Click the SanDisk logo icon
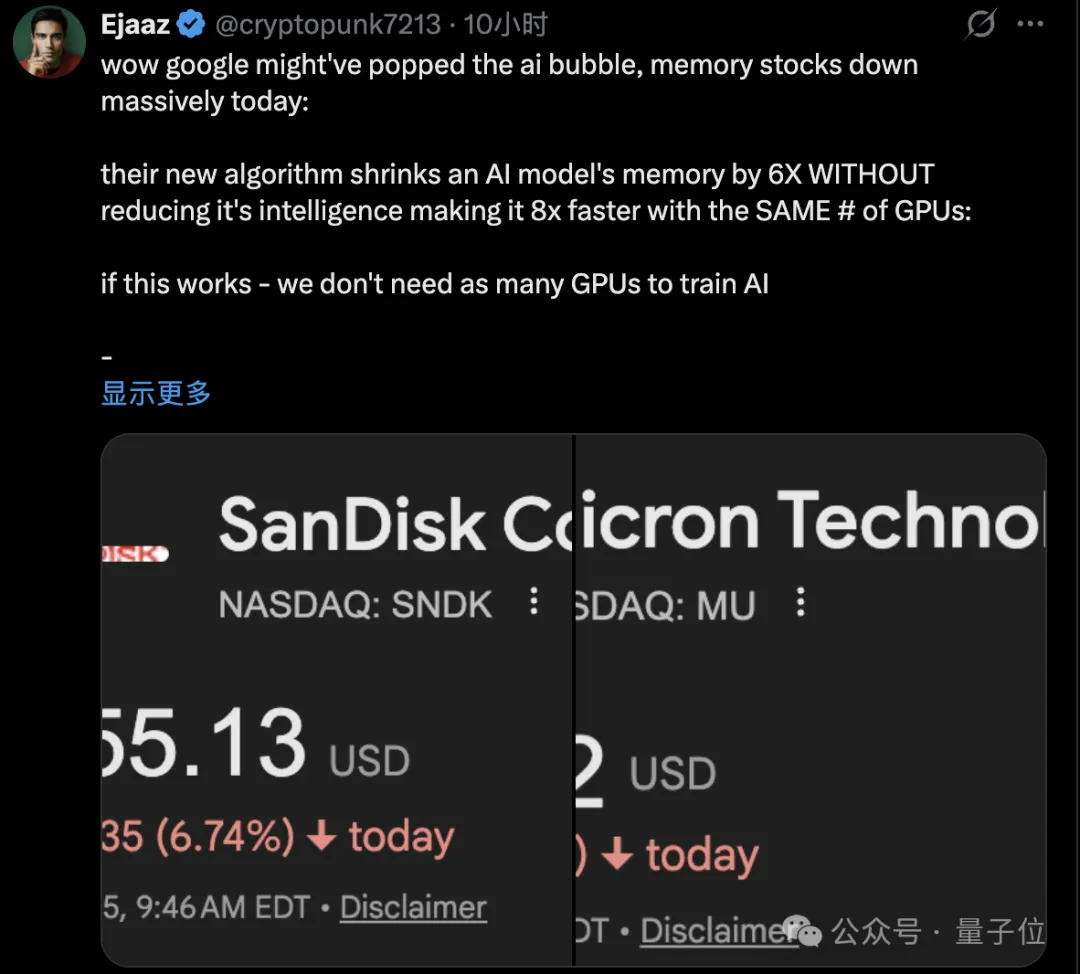This screenshot has height=974, width=1080. pyautogui.click(x=134, y=553)
